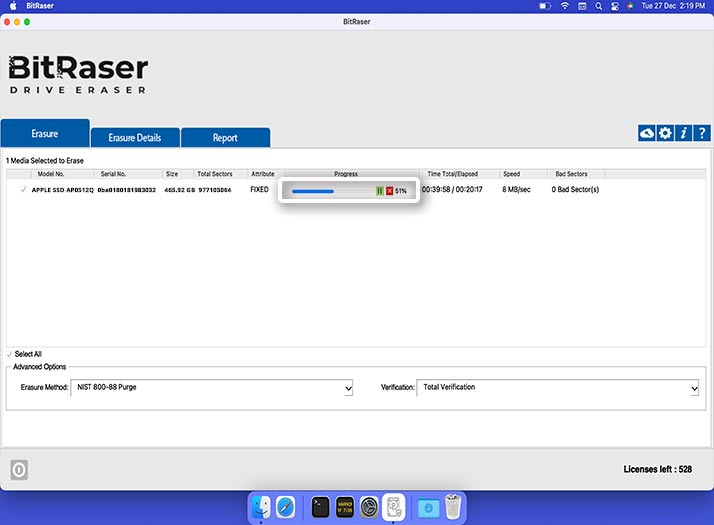Viewport: 714px width, 525px height.
Task: Toggle the APPLE SSD AP0512Q row checkbox
Action: click(23, 189)
